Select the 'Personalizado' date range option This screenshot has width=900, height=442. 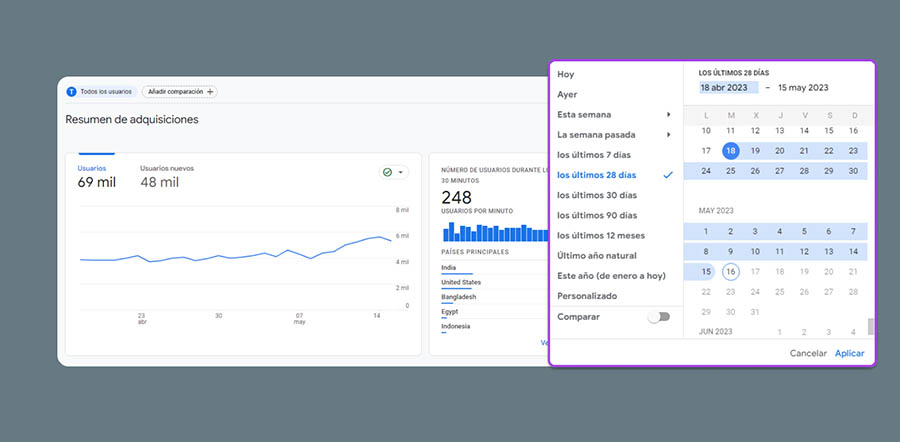[x=587, y=296]
